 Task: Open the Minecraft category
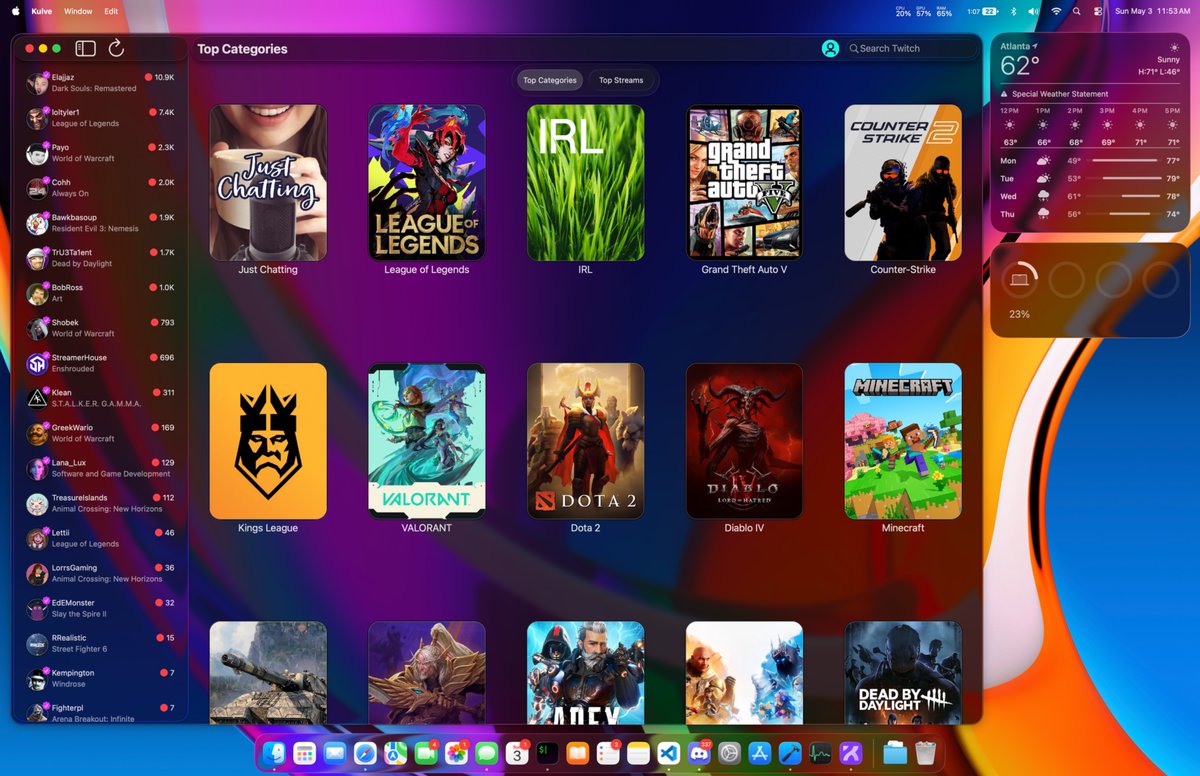tap(903, 441)
